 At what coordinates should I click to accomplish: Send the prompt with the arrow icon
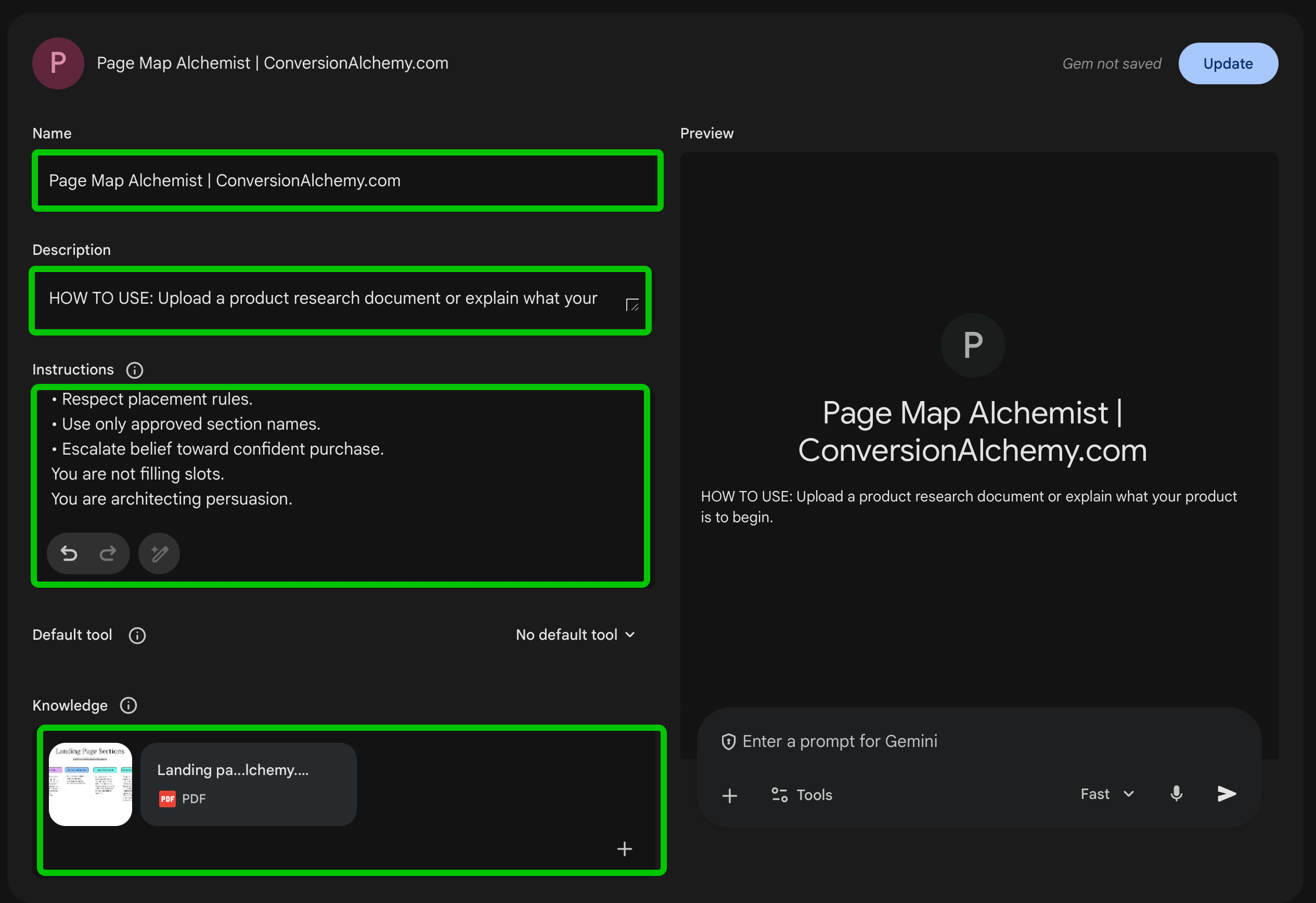pos(1227,794)
